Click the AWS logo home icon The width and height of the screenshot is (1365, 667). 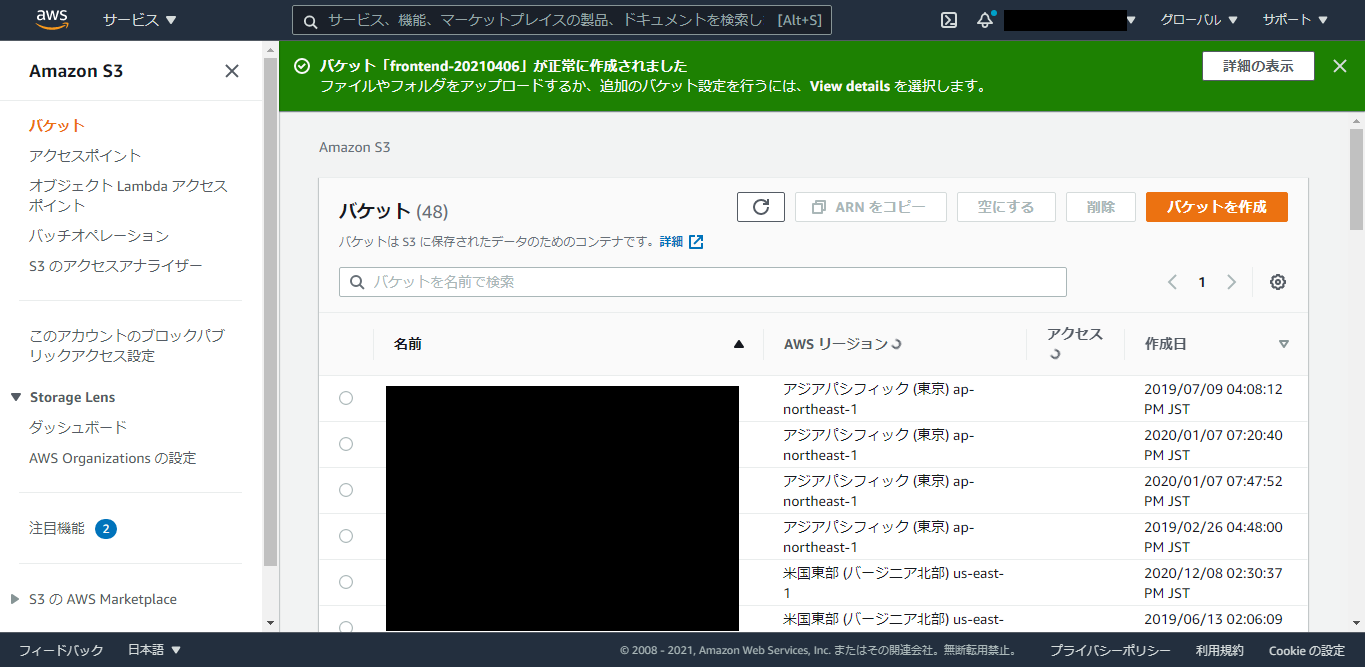coord(51,19)
